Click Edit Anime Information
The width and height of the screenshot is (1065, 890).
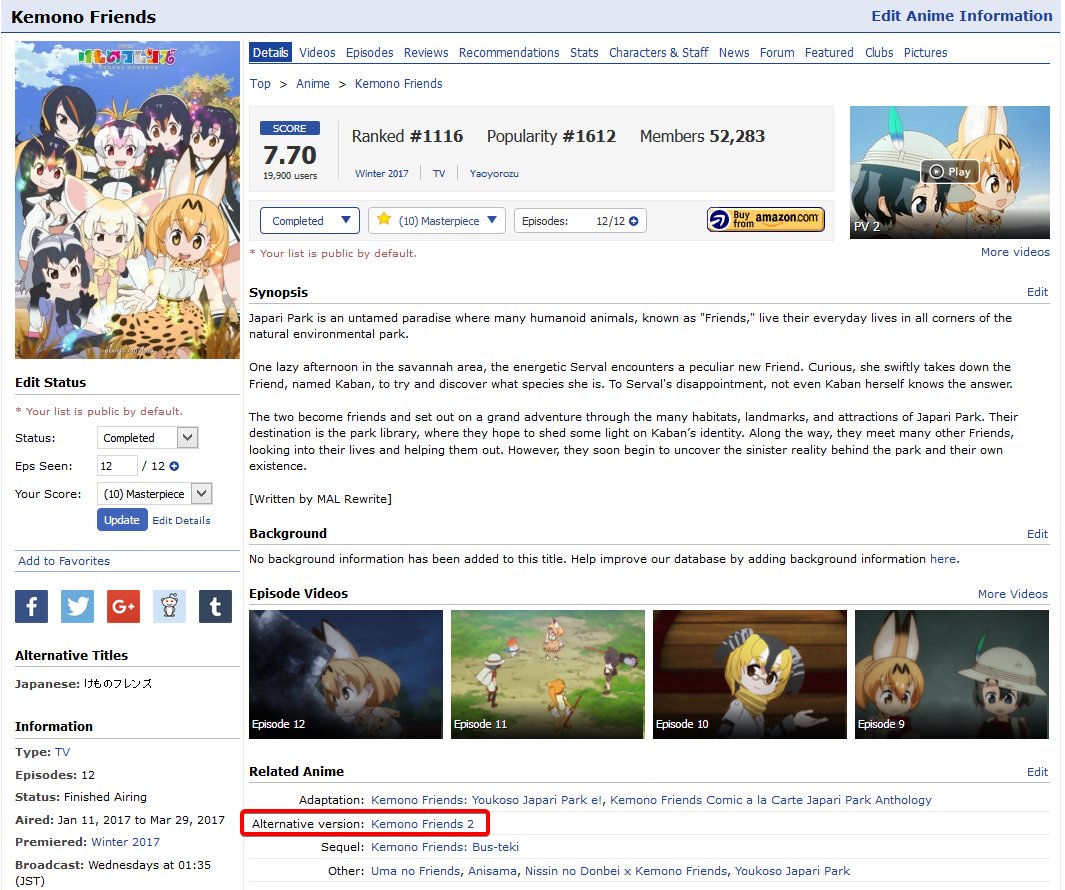pos(961,16)
